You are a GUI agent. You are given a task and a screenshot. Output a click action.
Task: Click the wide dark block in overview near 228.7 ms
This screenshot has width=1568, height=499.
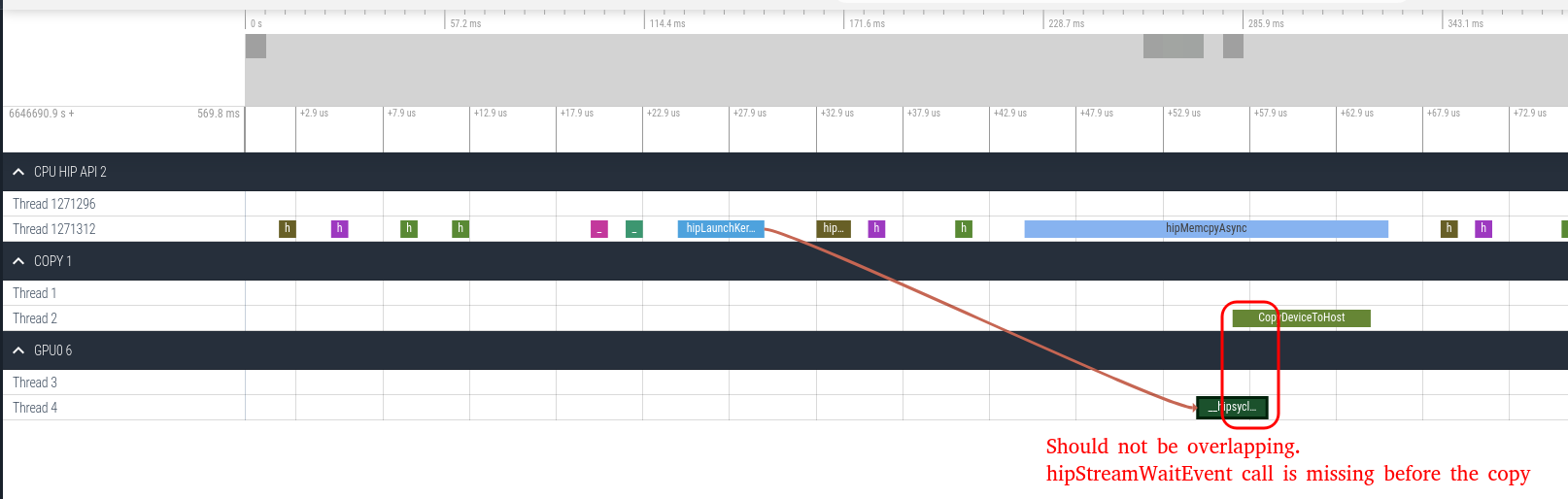(x=1174, y=46)
